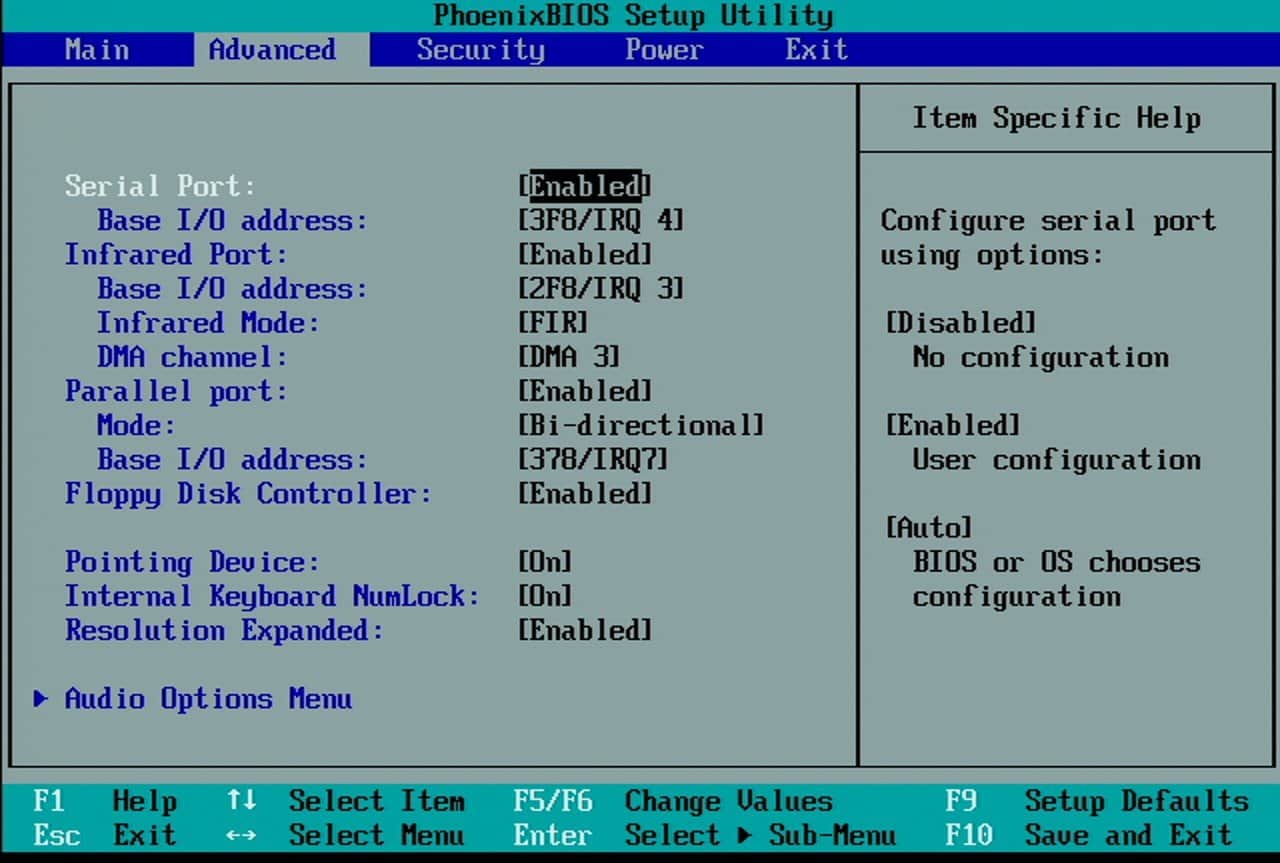Change the Bi-directional mode value
Image resolution: width=1280 pixels, height=863 pixels.
[641, 425]
